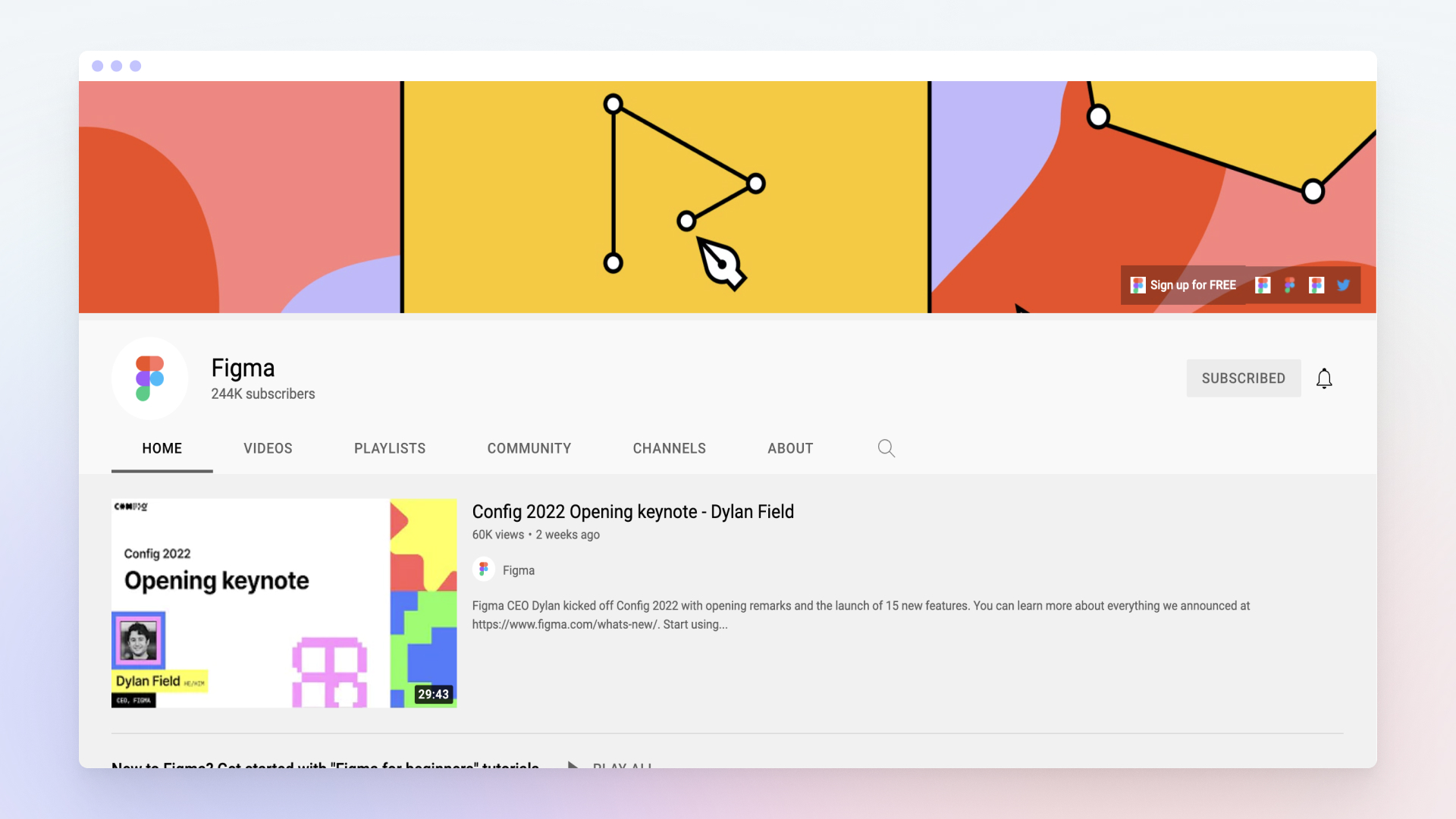Select the CHANNELS tab
This screenshot has width=1456, height=819.
click(669, 448)
